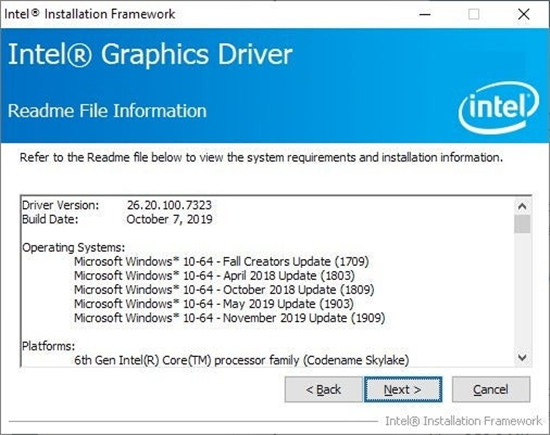
Task: Close the Intel Installation Framework window
Action: click(x=524, y=14)
